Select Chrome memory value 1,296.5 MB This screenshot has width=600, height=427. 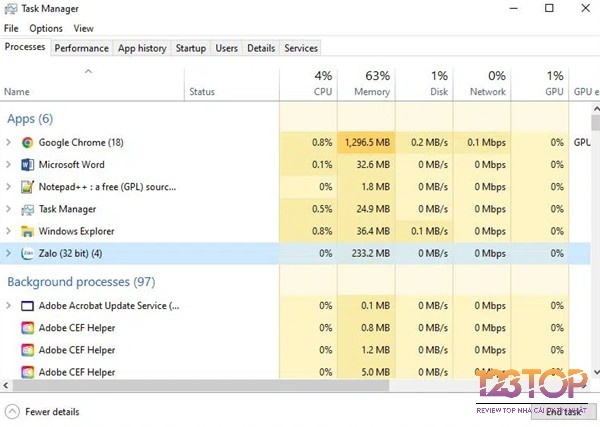(x=367, y=142)
